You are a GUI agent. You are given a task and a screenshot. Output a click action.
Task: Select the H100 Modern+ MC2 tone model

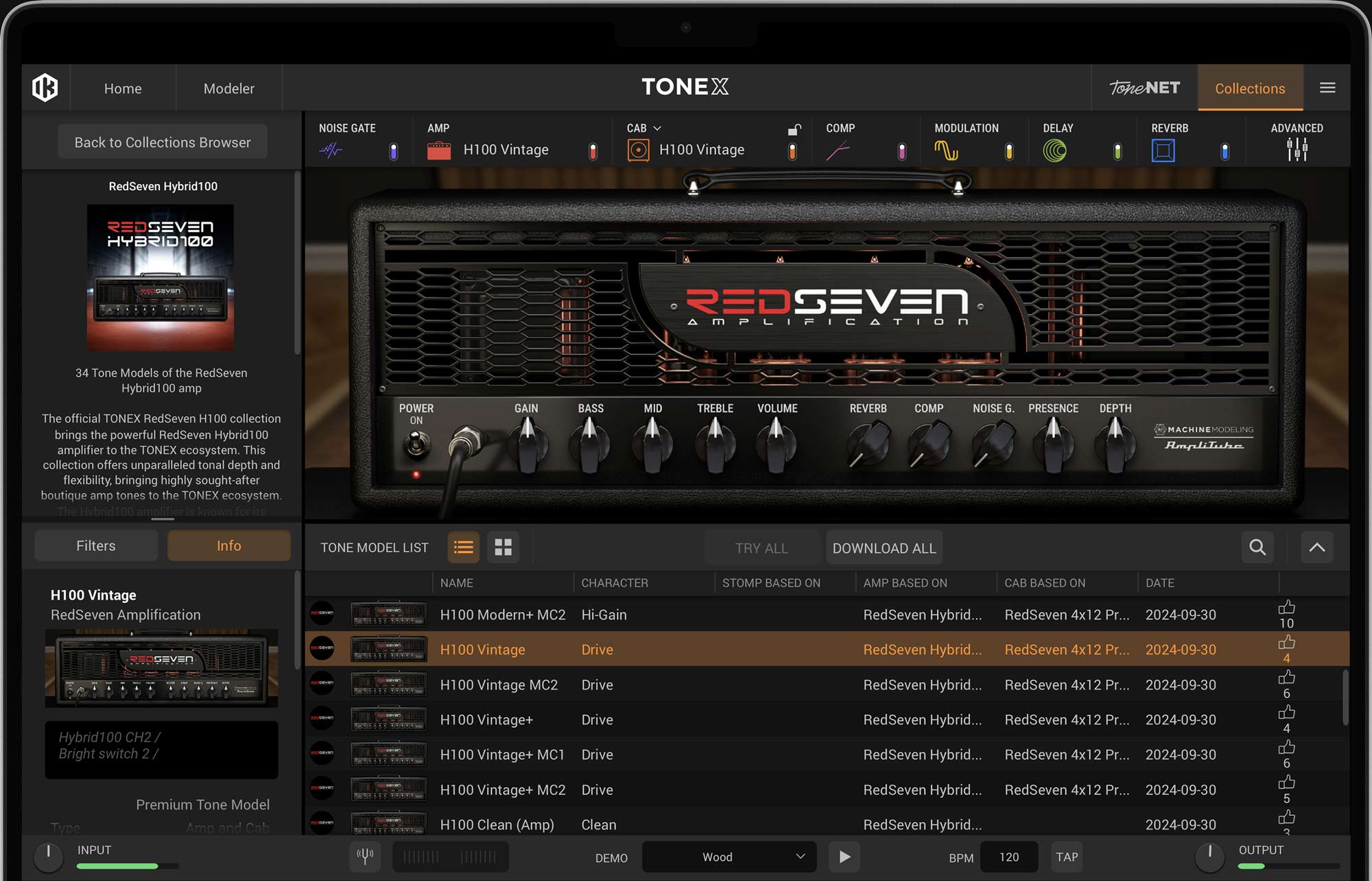[503, 614]
